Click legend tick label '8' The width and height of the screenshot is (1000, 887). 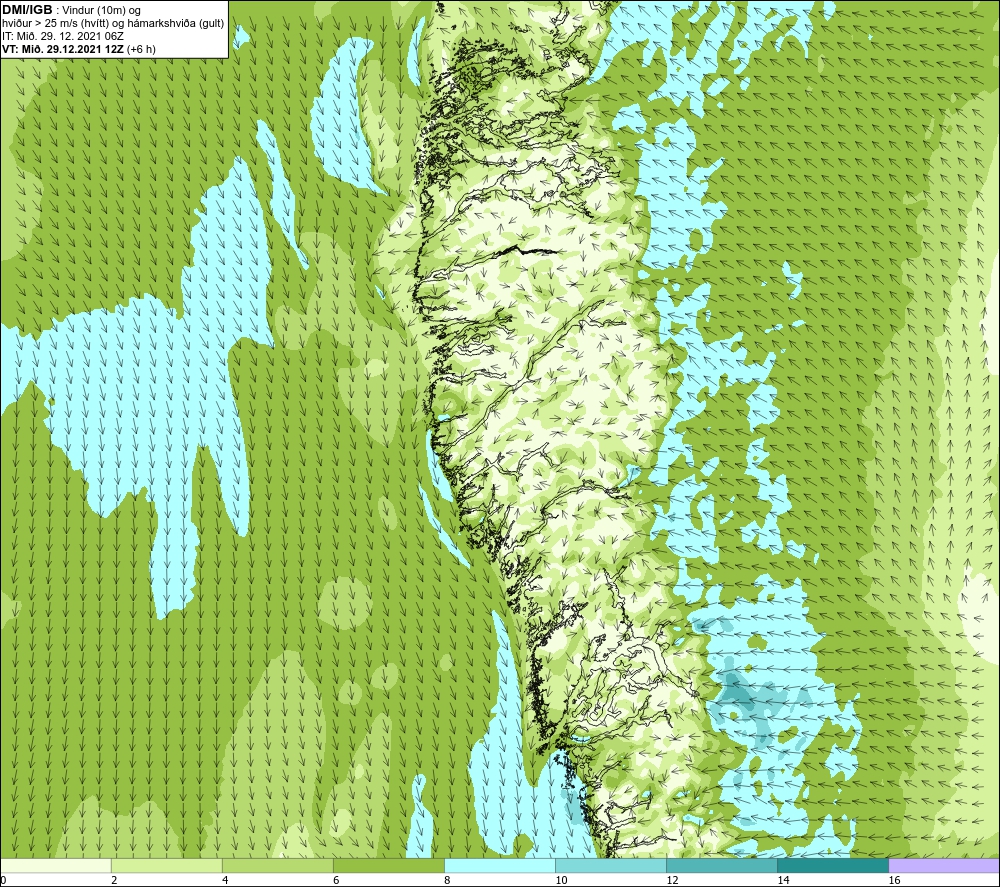click(447, 880)
